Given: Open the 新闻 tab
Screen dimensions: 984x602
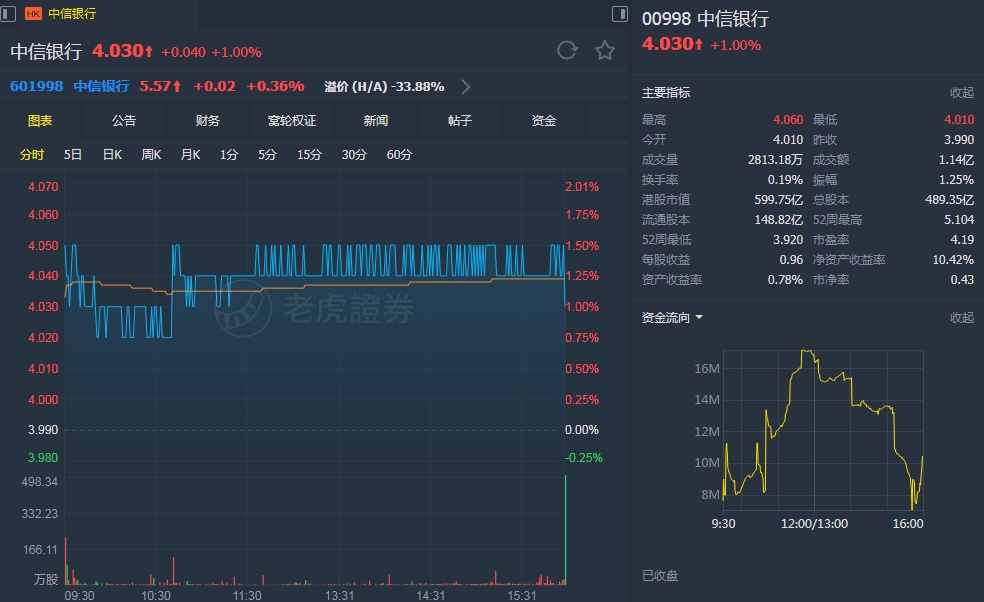Looking at the screenshot, I should 376,121.
